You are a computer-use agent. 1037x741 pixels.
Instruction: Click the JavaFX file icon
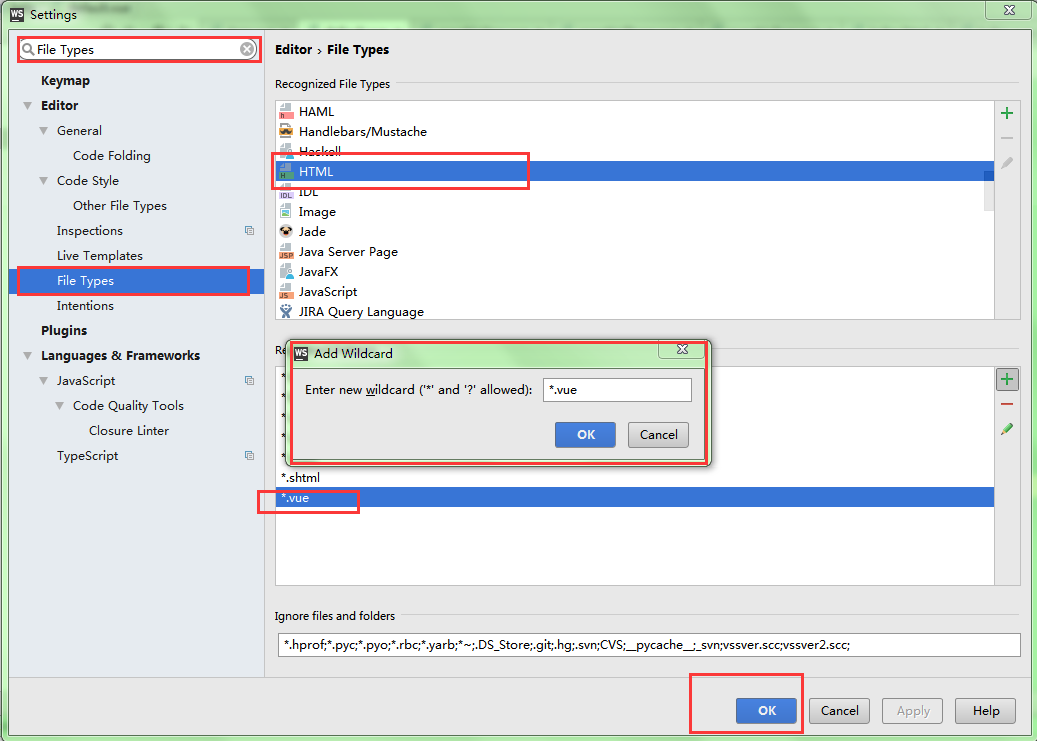[286, 271]
